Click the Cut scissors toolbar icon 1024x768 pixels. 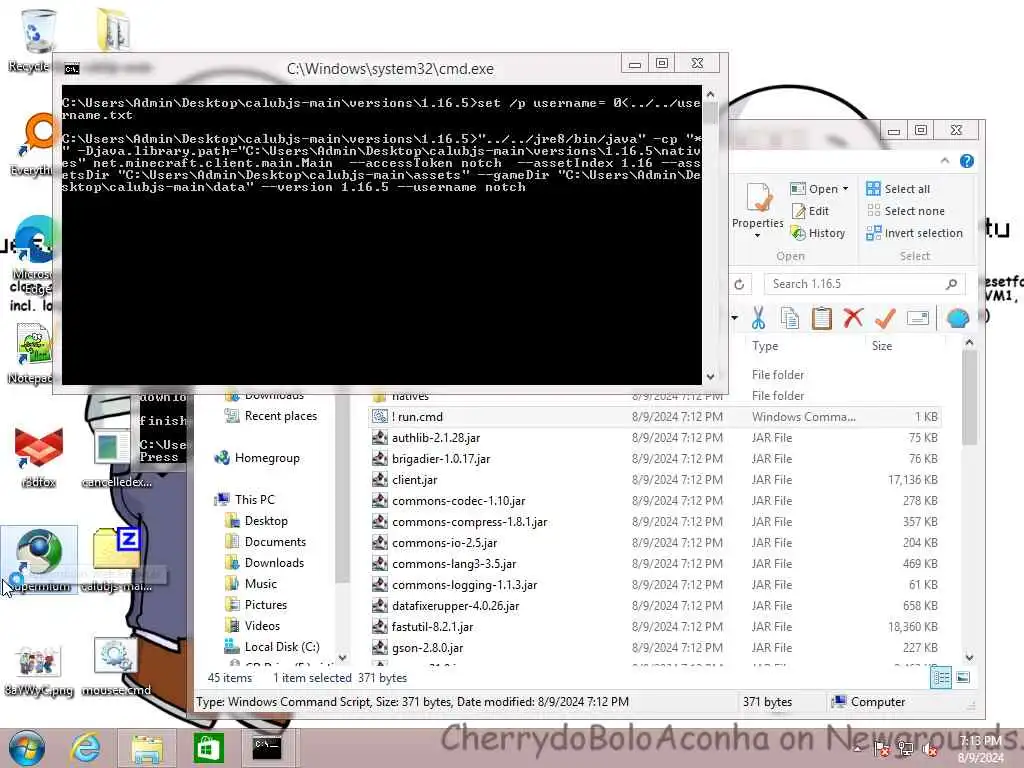click(758, 318)
